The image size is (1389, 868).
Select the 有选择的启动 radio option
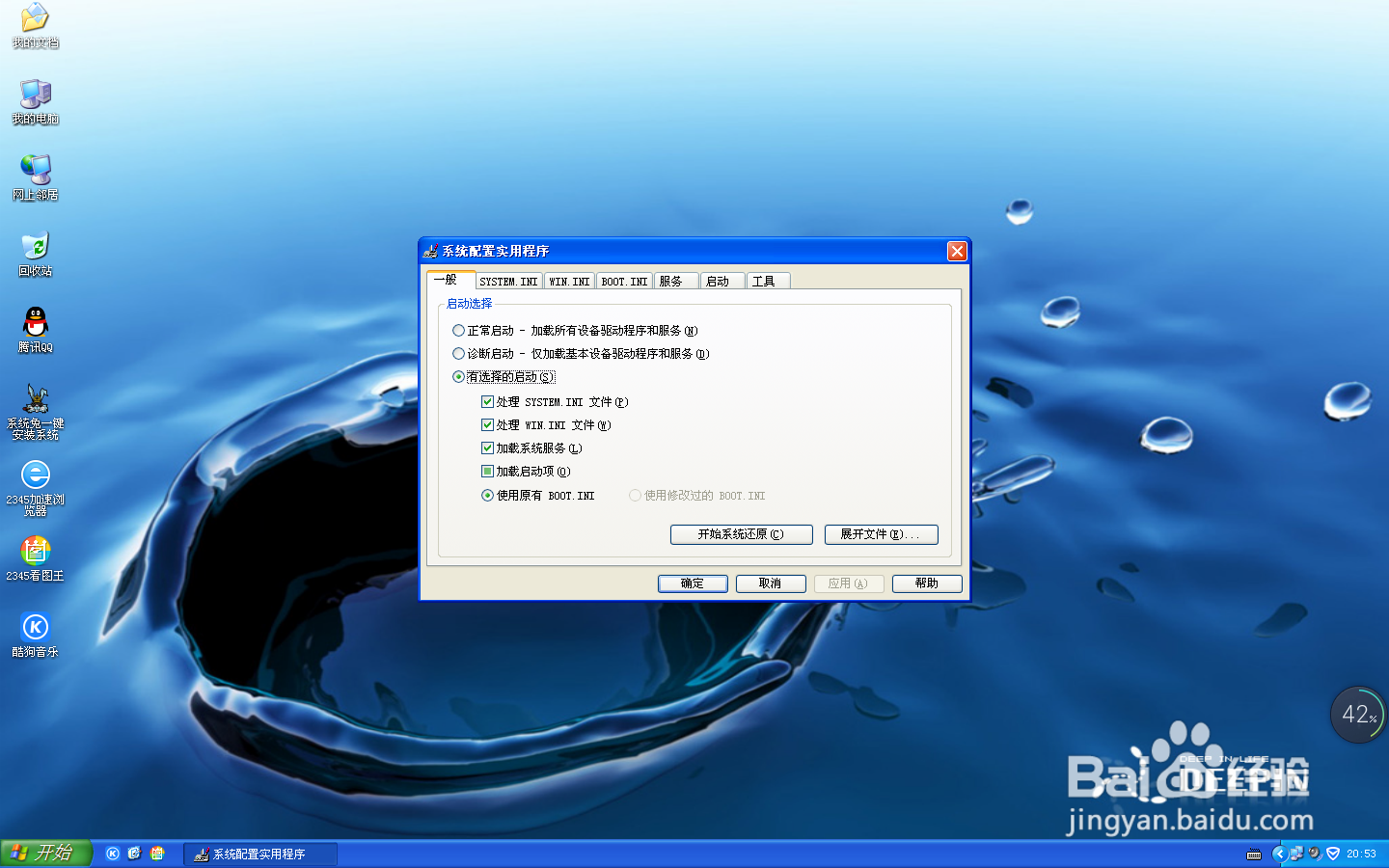point(504,377)
